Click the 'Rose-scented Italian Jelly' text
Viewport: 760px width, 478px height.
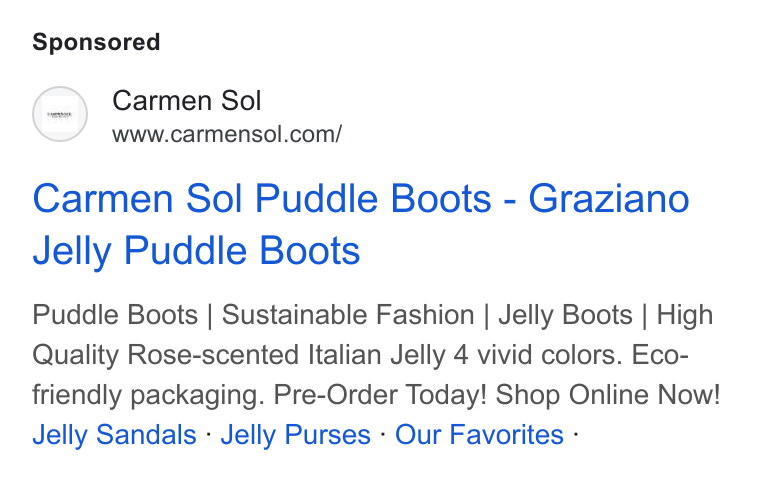(286, 354)
